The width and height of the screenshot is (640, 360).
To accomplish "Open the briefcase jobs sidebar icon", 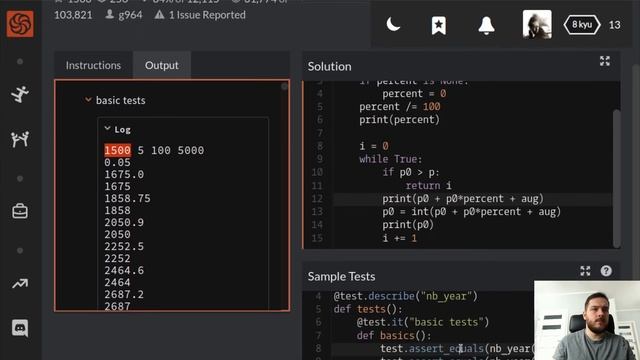I will coord(20,211).
